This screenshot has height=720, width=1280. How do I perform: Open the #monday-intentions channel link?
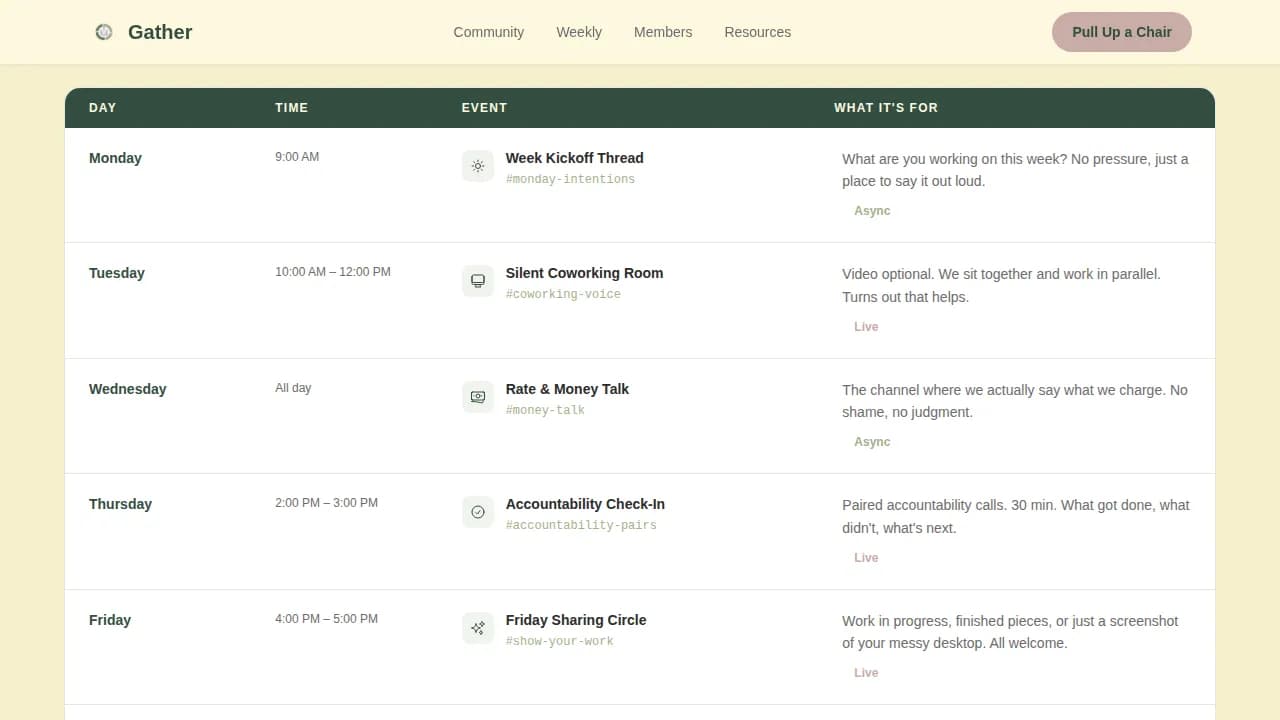point(570,179)
